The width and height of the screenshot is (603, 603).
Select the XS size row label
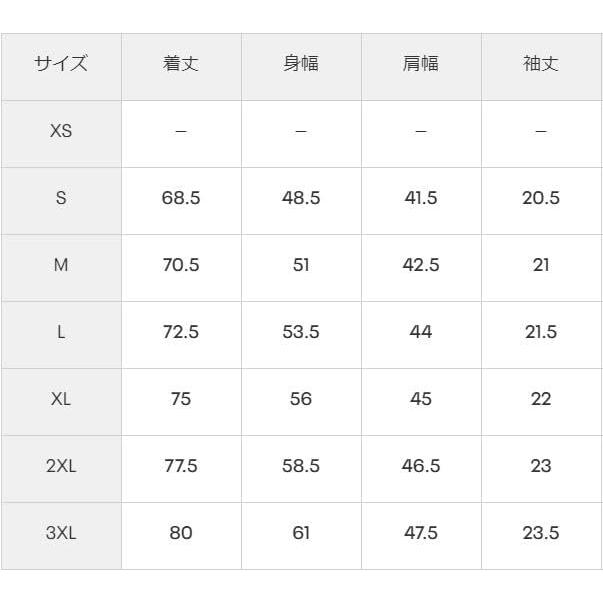61,134
